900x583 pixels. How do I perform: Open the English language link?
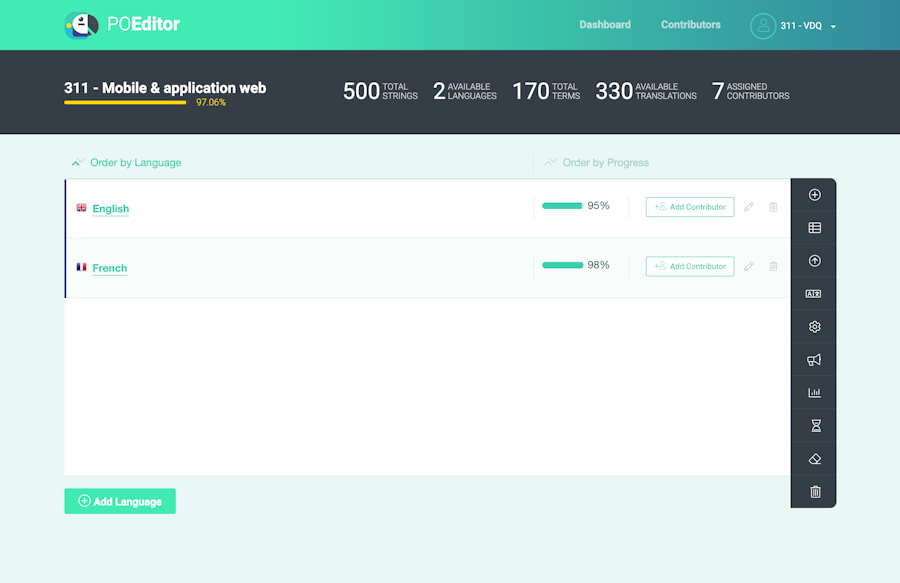(x=111, y=209)
